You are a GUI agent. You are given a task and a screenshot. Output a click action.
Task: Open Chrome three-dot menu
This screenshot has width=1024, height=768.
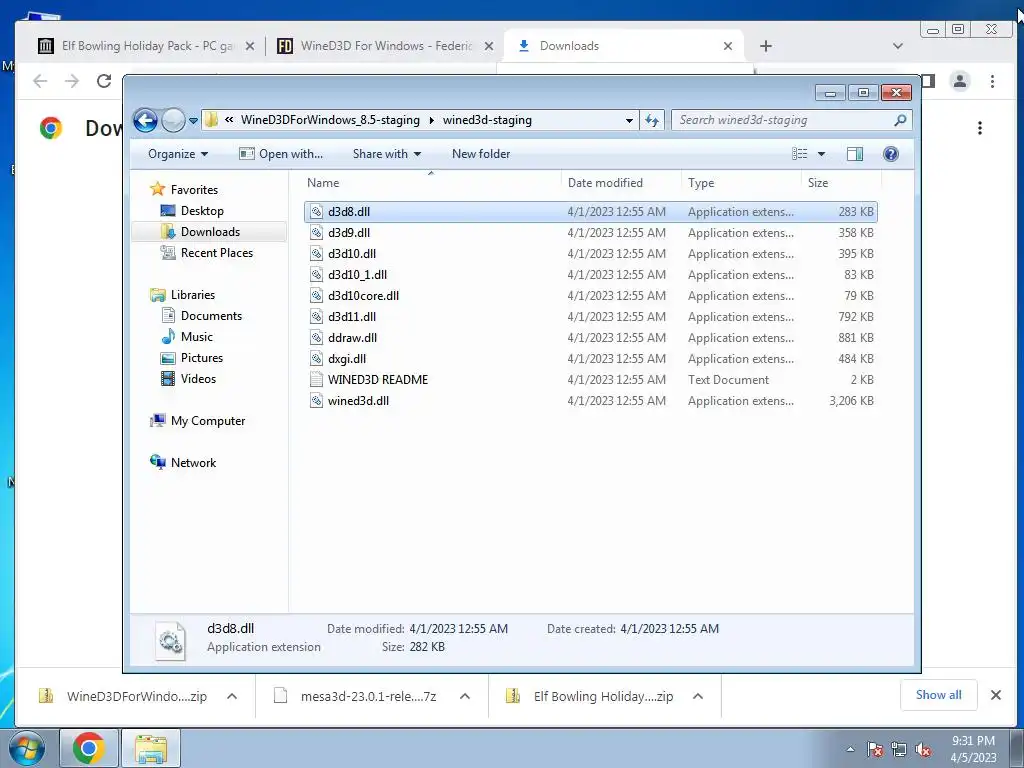(992, 81)
